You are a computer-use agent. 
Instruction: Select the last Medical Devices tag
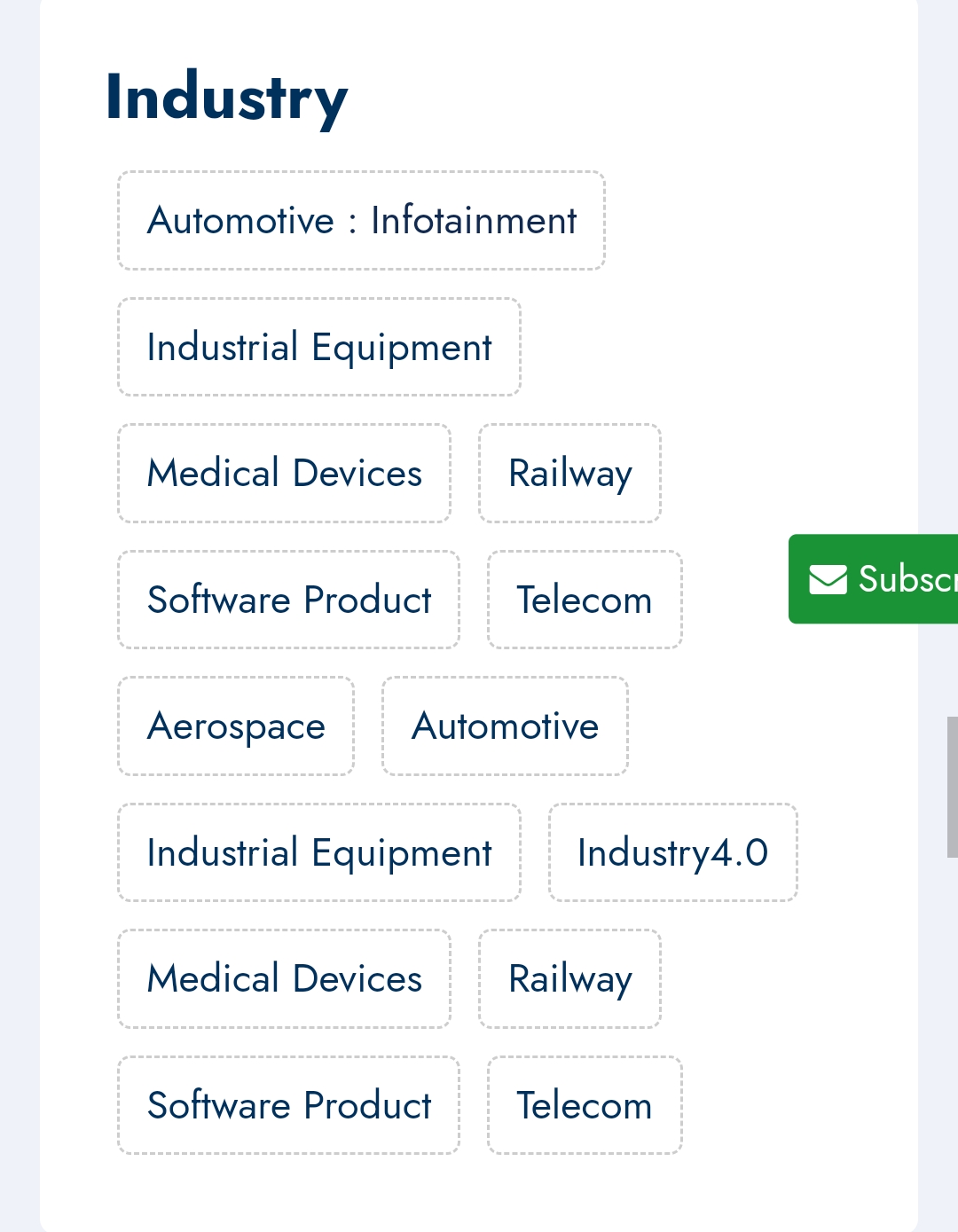[285, 979]
